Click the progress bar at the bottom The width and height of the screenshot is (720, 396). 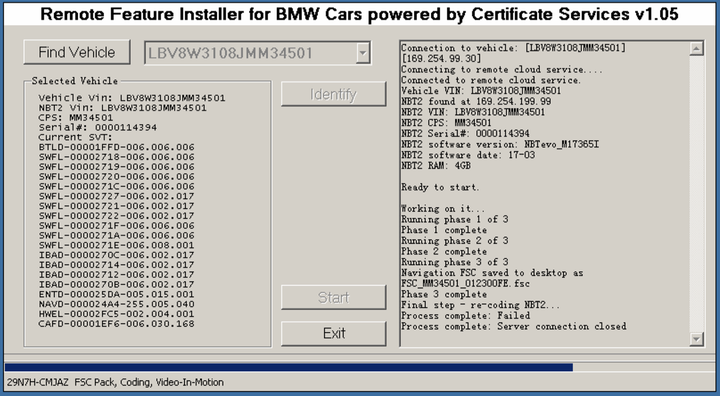(360, 367)
